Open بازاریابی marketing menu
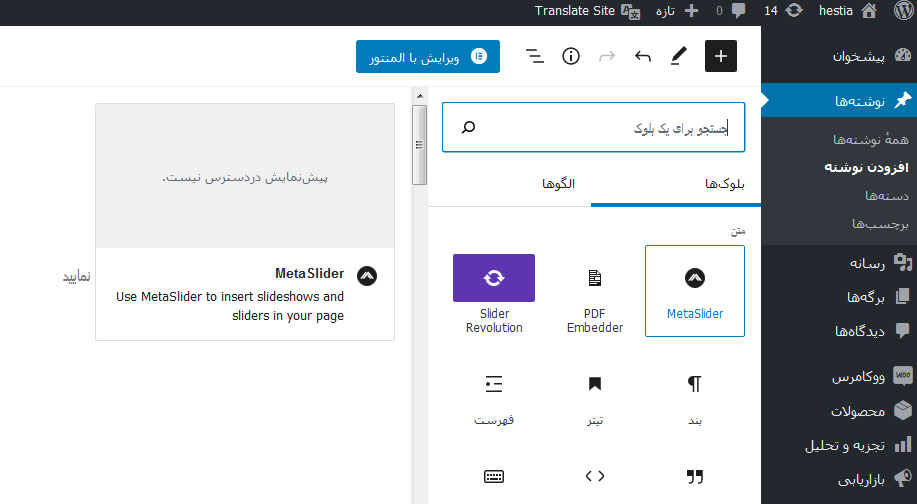Image resolution: width=917 pixels, height=504 pixels. point(839,479)
